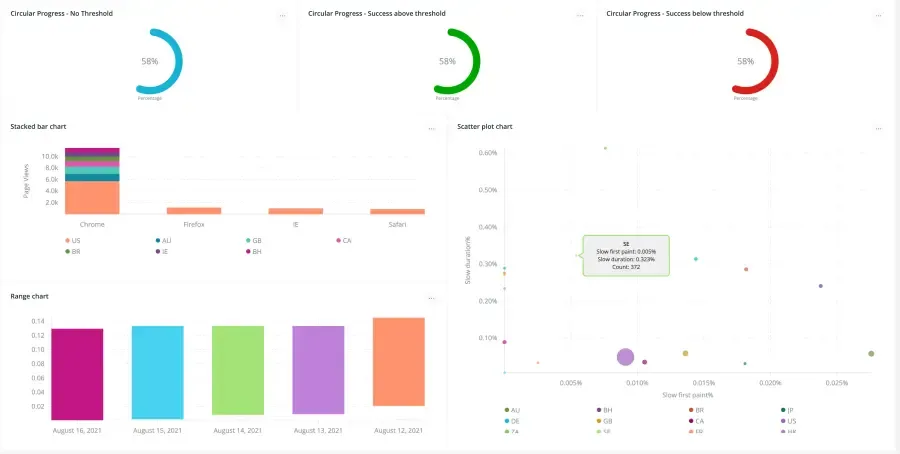Open options menu for Circular Progress No Threshold
Image resolution: width=900 pixels, height=454 pixels.
pos(283,16)
